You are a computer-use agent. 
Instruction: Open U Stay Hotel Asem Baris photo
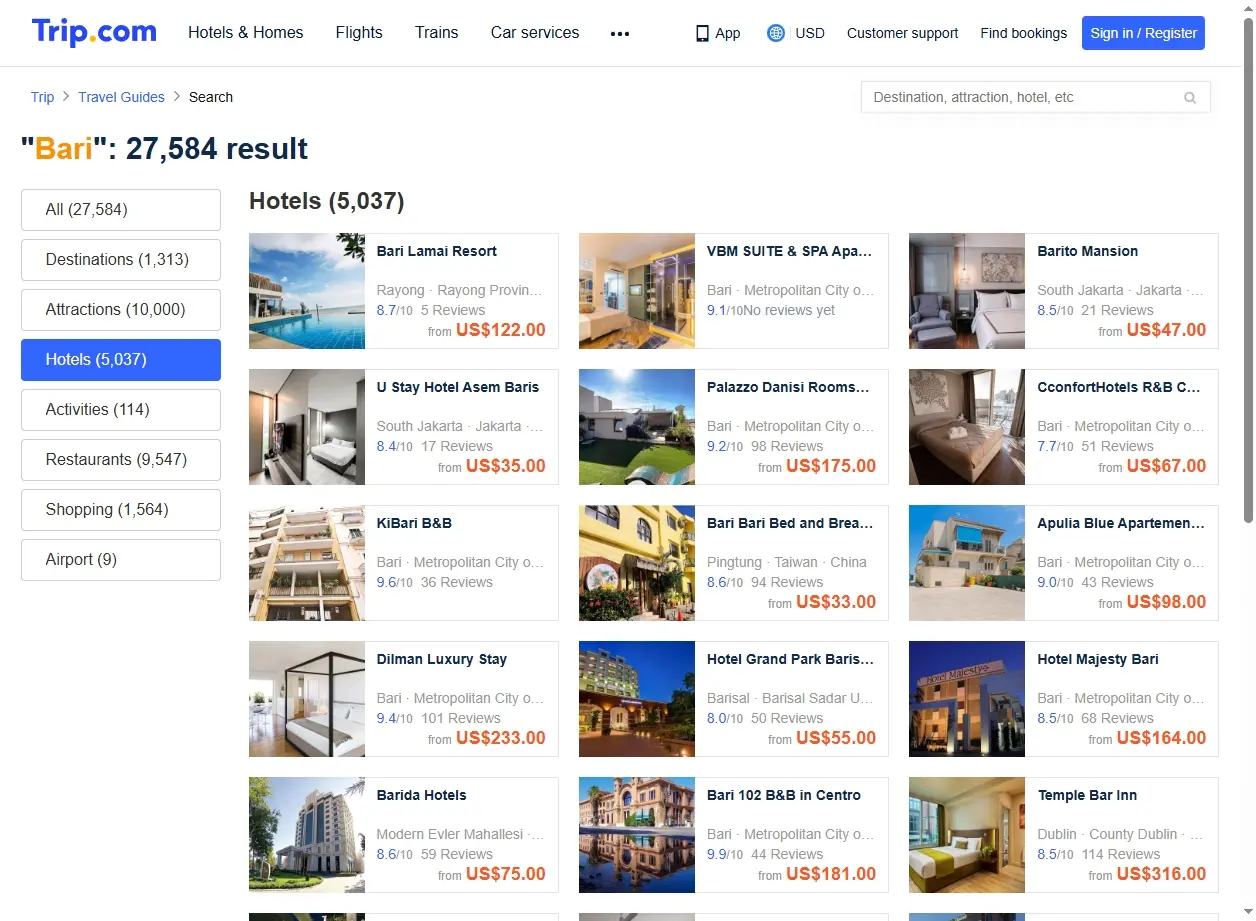(x=307, y=427)
